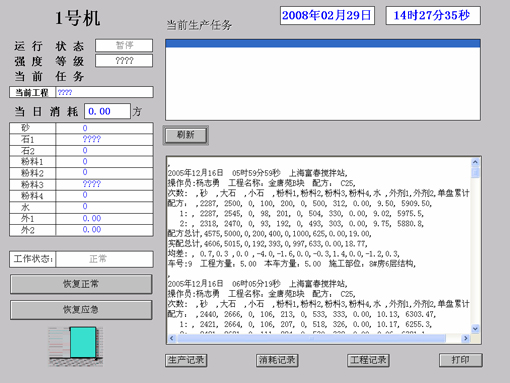Click the cyan tank level icon

83,343
